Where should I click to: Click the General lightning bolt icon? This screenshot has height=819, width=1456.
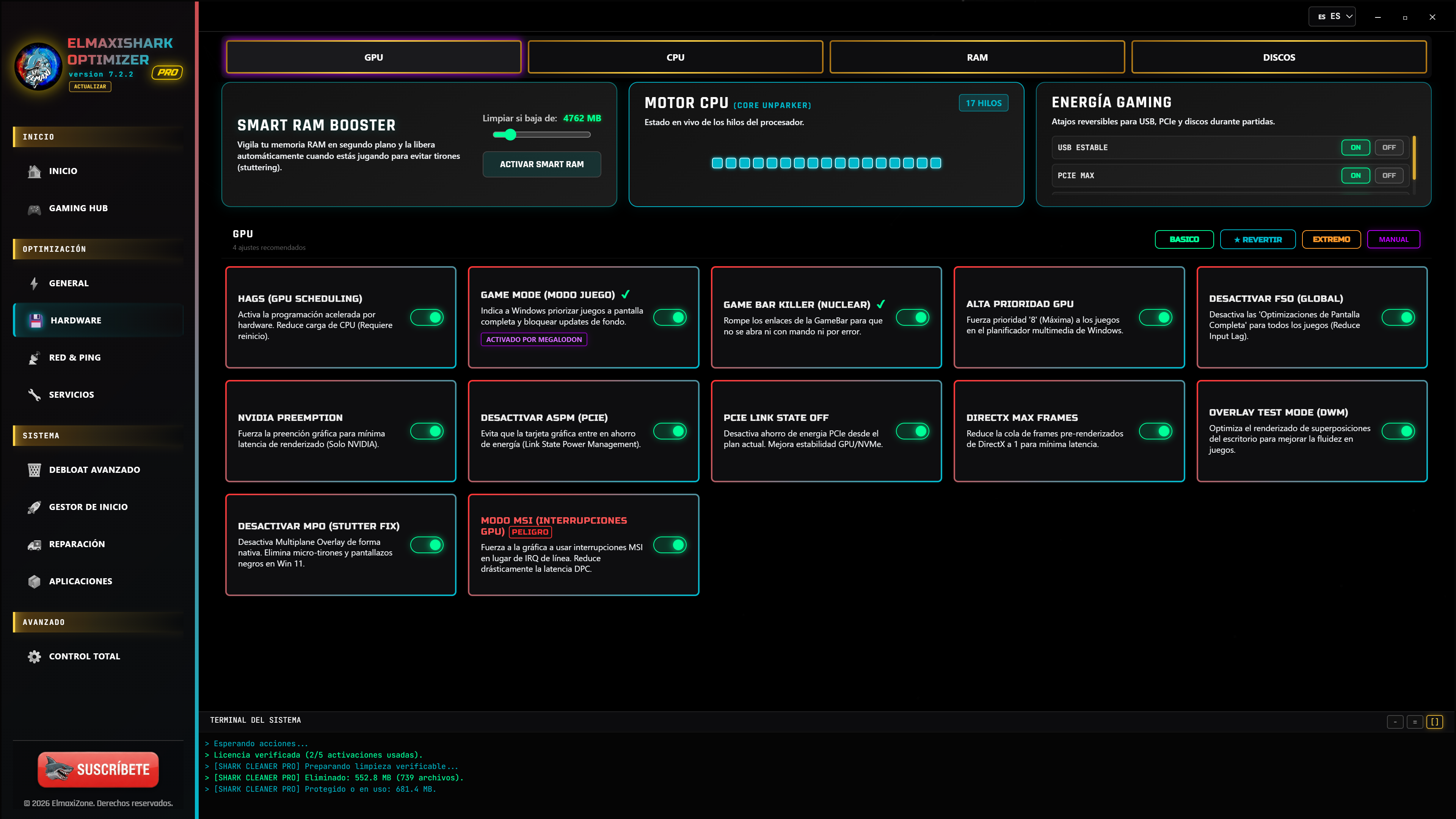pyautogui.click(x=35, y=283)
